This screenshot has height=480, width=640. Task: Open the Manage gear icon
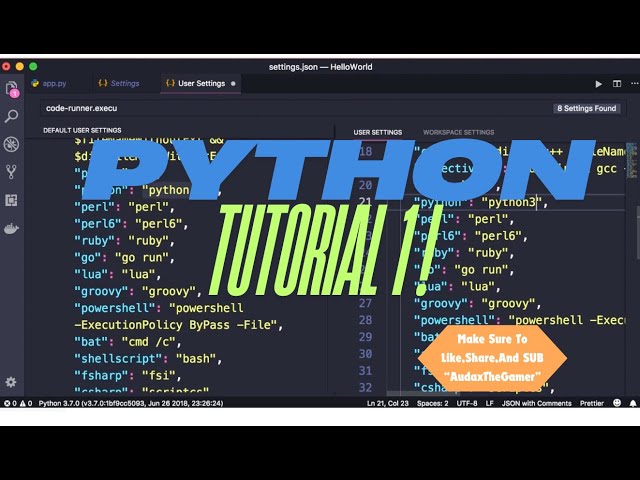coord(11,382)
